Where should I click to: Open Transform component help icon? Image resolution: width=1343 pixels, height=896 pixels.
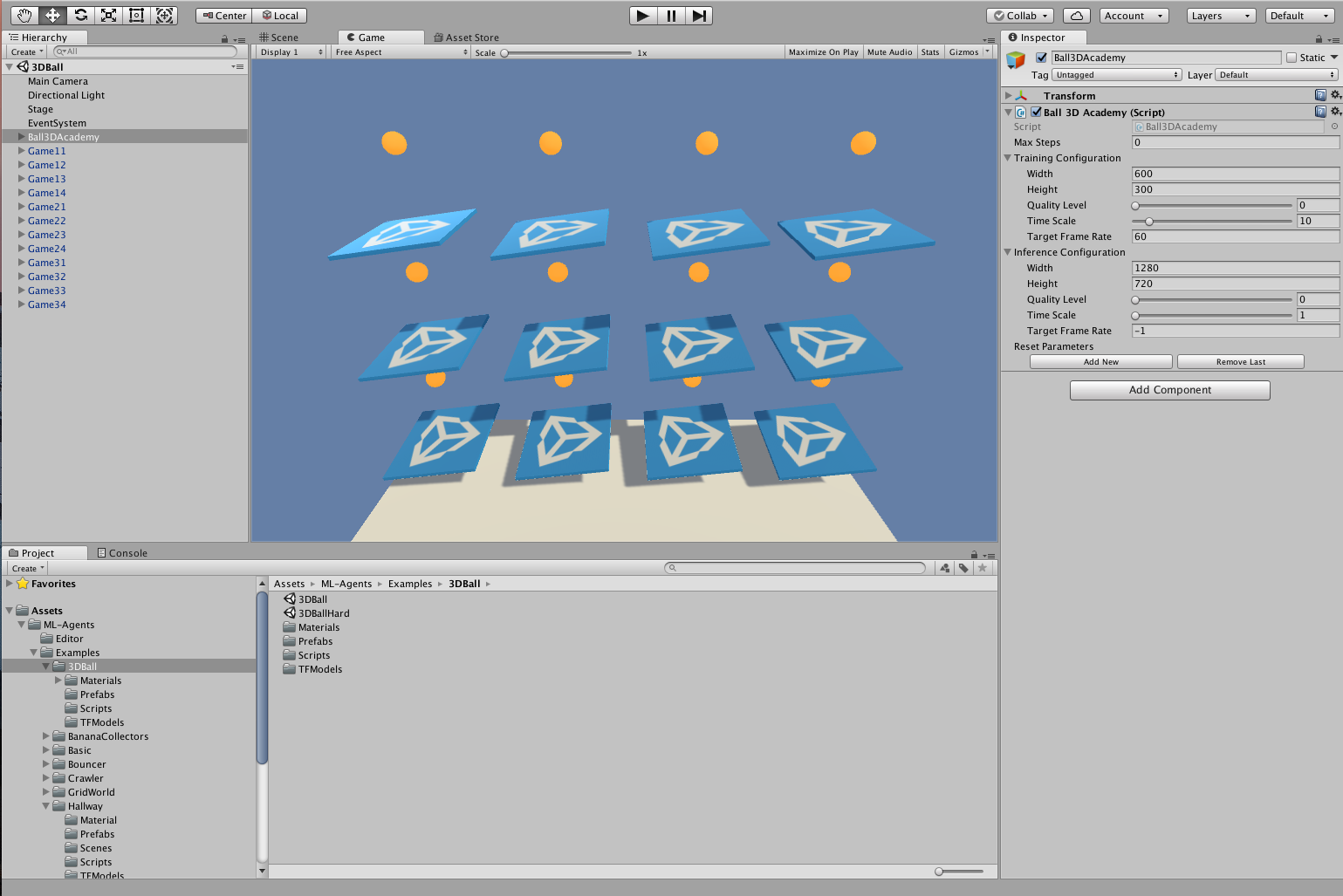(x=1320, y=95)
